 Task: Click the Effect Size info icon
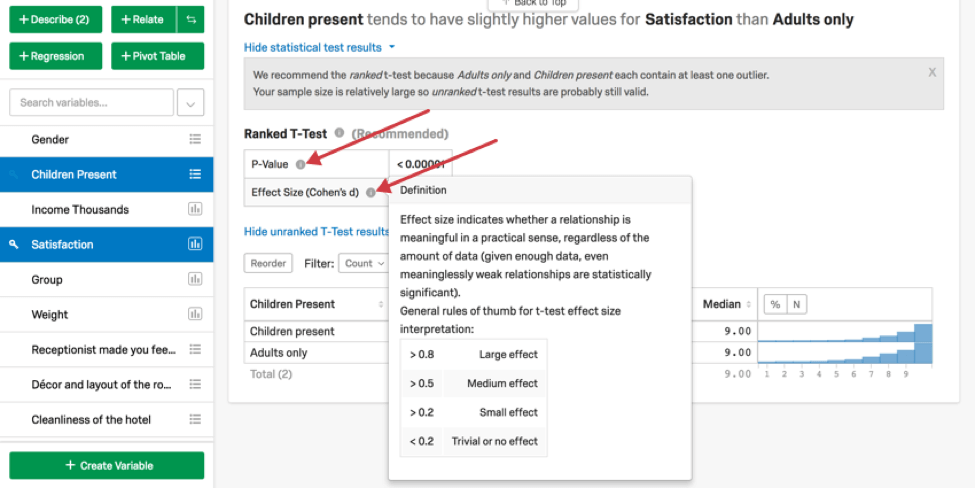tap(370, 192)
